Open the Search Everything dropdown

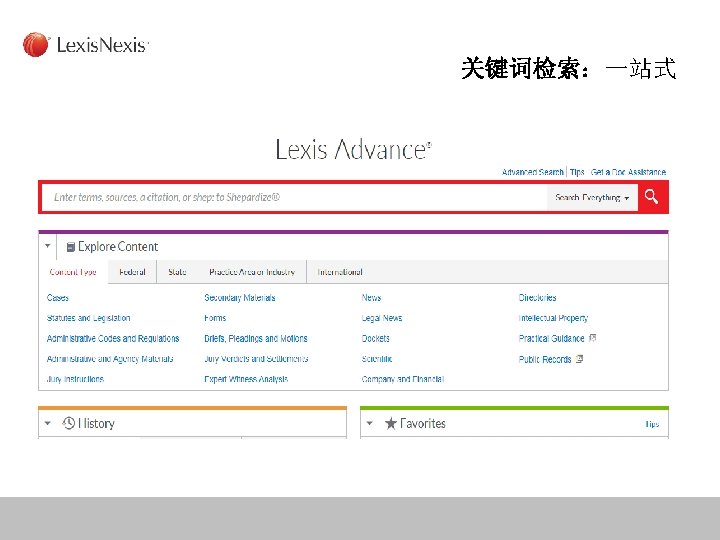coord(592,197)
